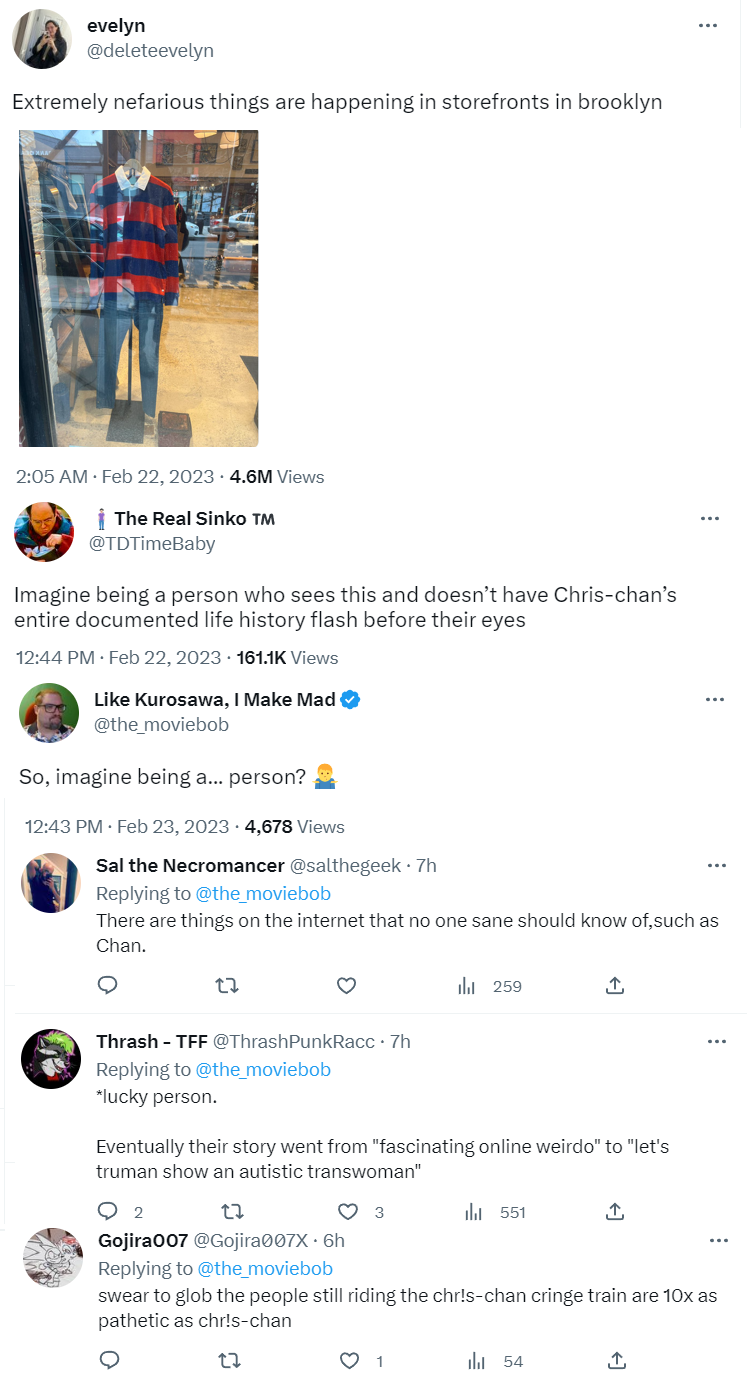Share Gojira007's tweet
Viewport: 751px width, 1389px height.
pos(617,1360)
